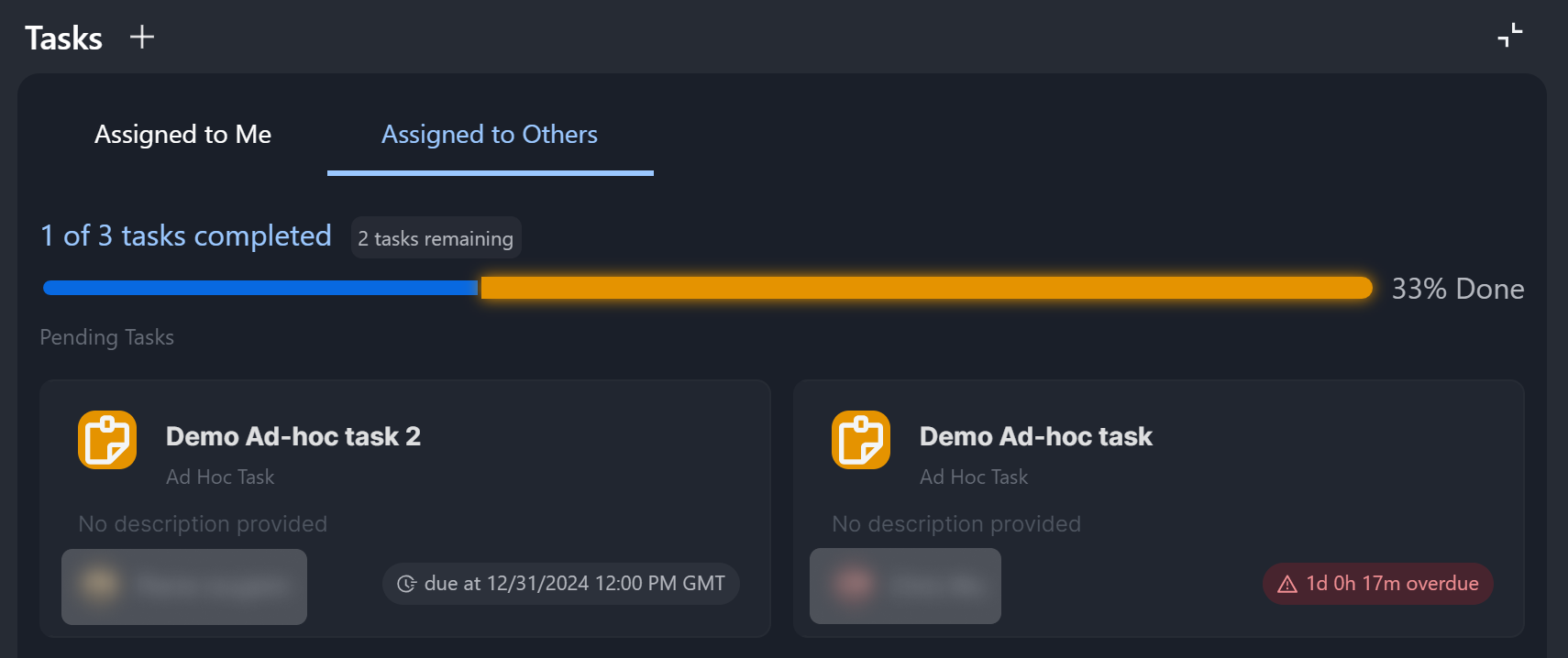Click the orange remaining portion of the progress bar
The width and height of the screenshot is (1568, 658).
click(x=926, y=288)
